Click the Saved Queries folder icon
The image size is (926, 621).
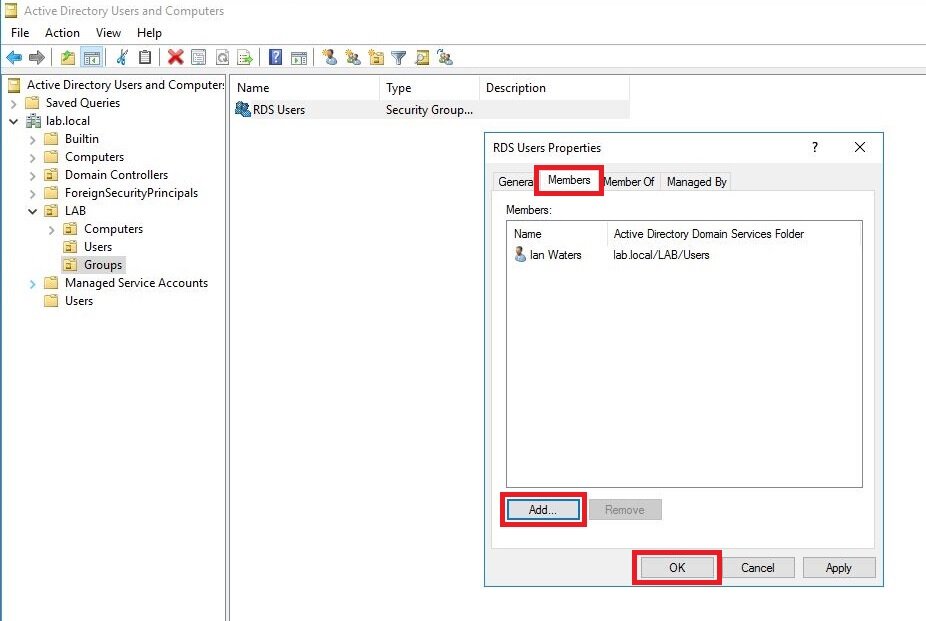pos(32,103)
